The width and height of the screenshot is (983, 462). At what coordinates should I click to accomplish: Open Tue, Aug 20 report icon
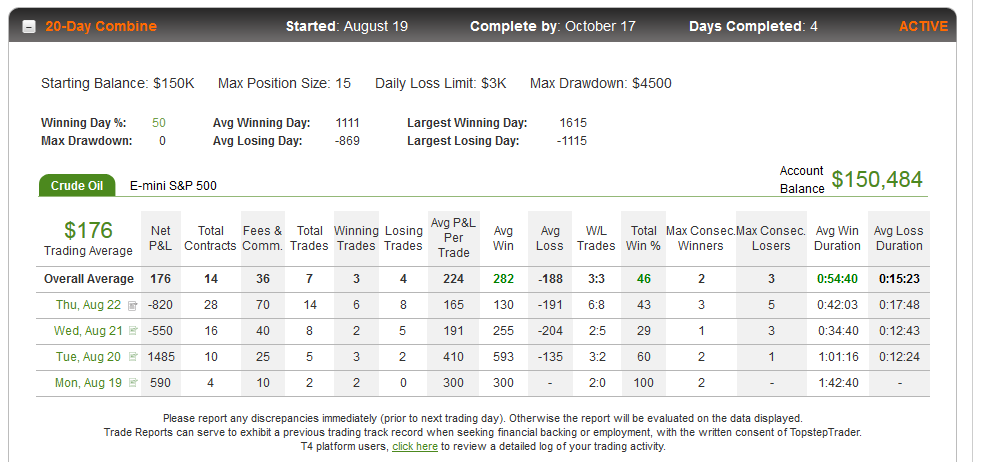point(133,356)
